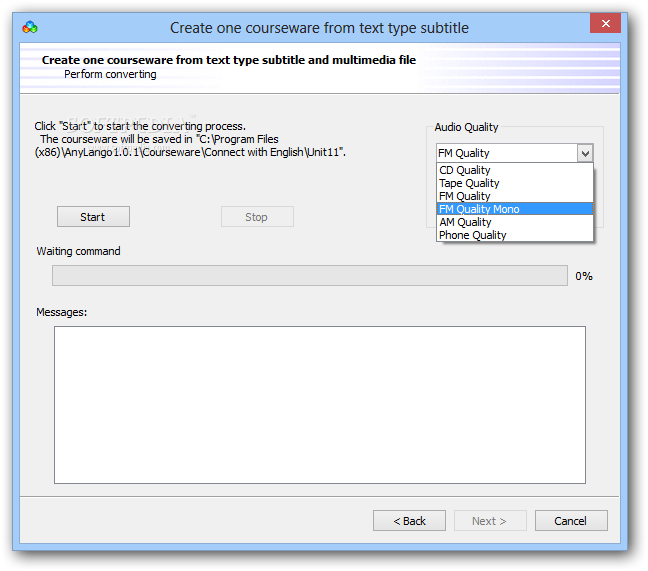Screen dimensions: 648x571
Task: Choose CD Quality from the list
Action: (515, 170)
